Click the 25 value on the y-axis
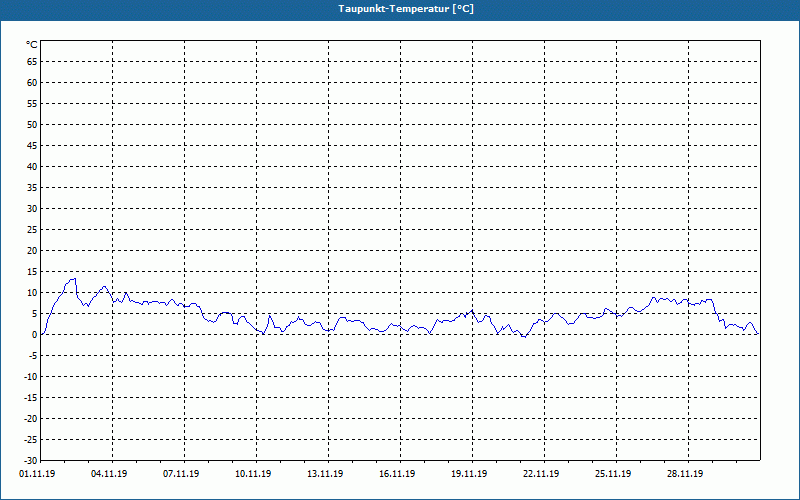Viewport: 800px width, 500px height. (32, 230)
